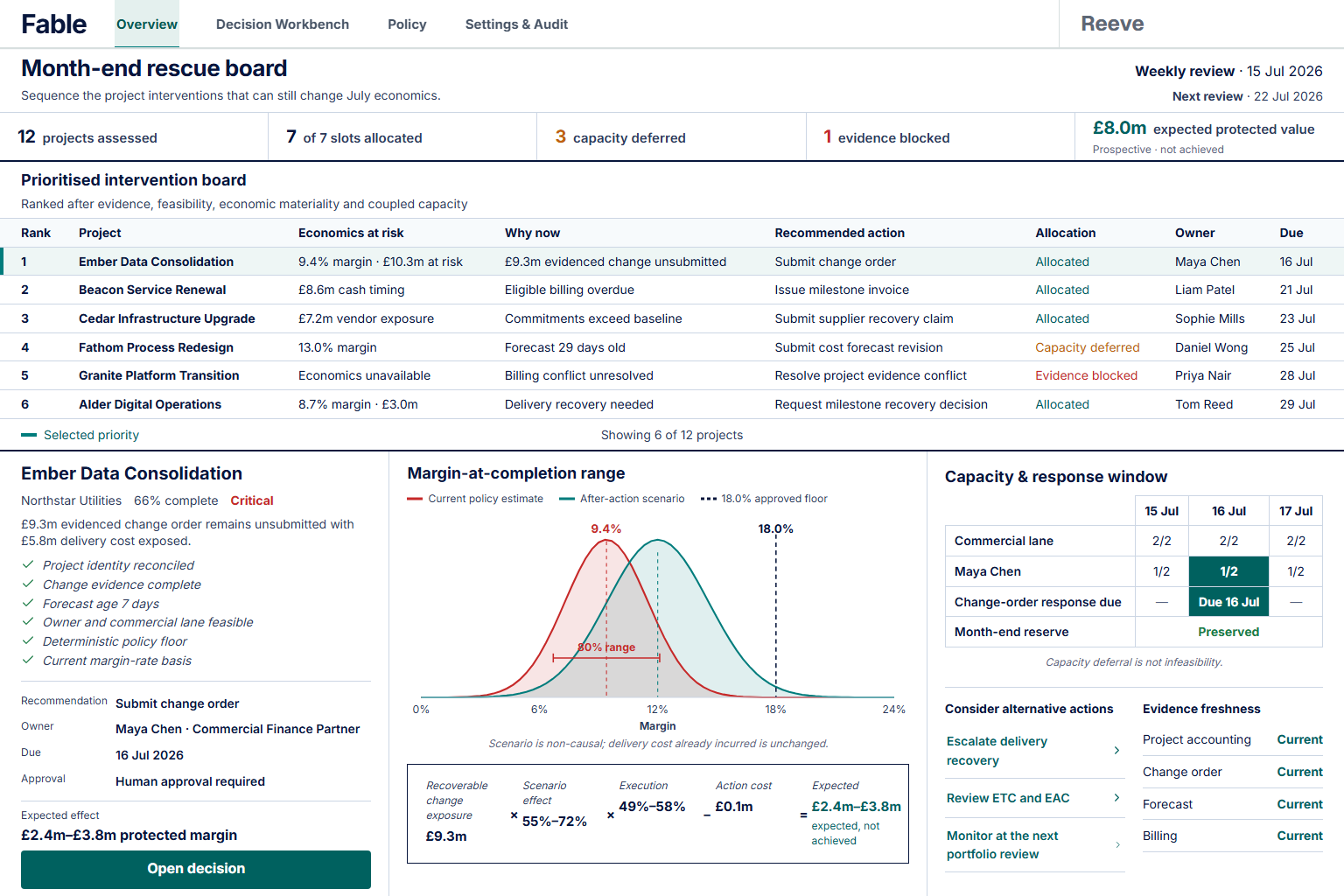Click the 3 capacity deferred summary tile
The height and width of the screenshot is (896, 1344).
[671, 137]
